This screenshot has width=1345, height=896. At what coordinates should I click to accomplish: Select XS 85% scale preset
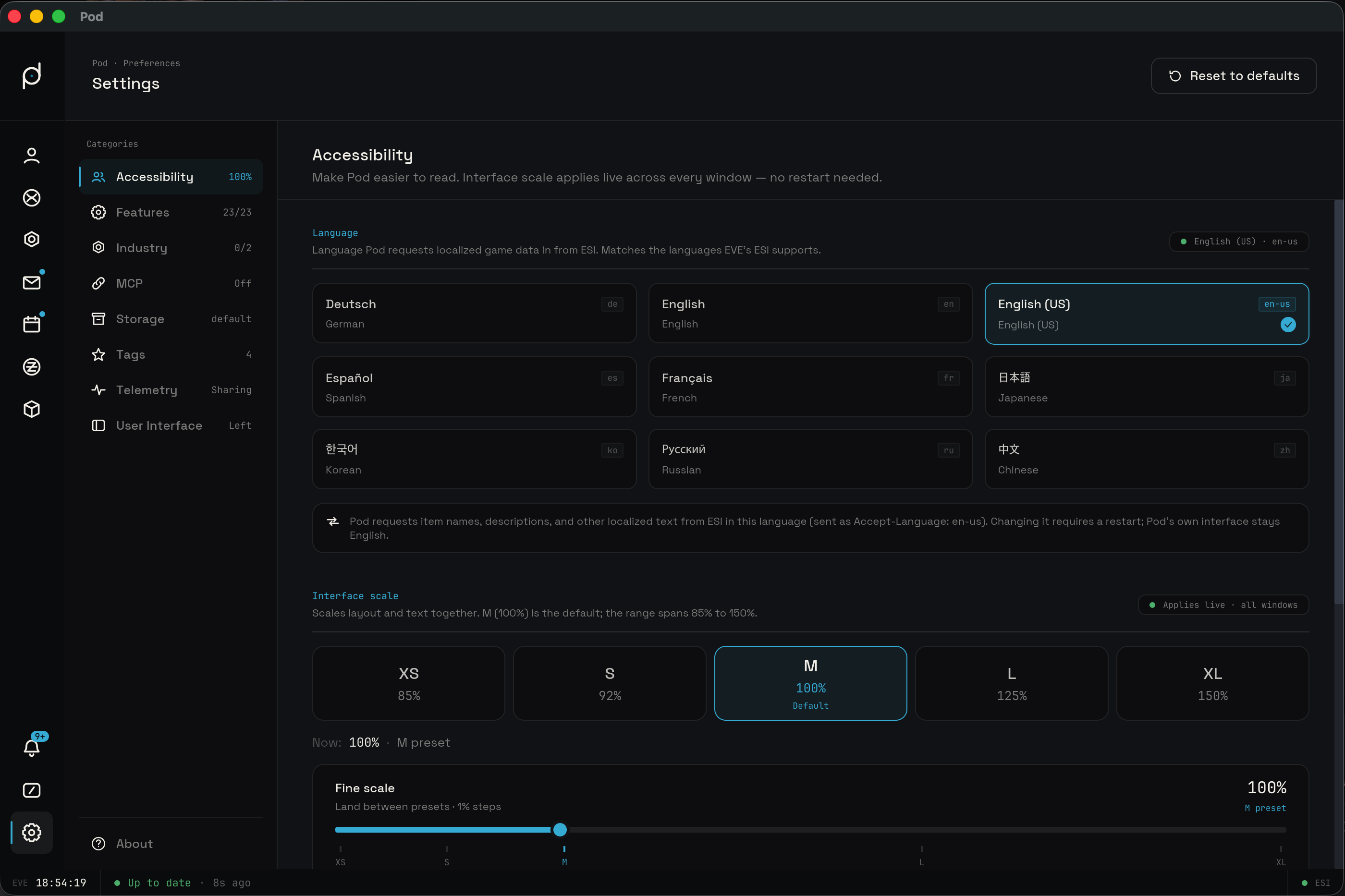[409, 683]
